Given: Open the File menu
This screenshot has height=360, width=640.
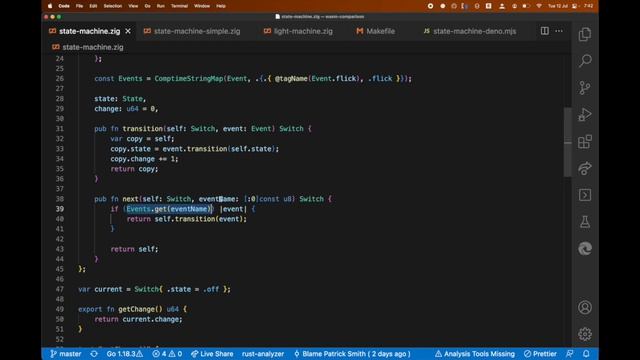Looking at the screenshot, I should coord(80,6).
